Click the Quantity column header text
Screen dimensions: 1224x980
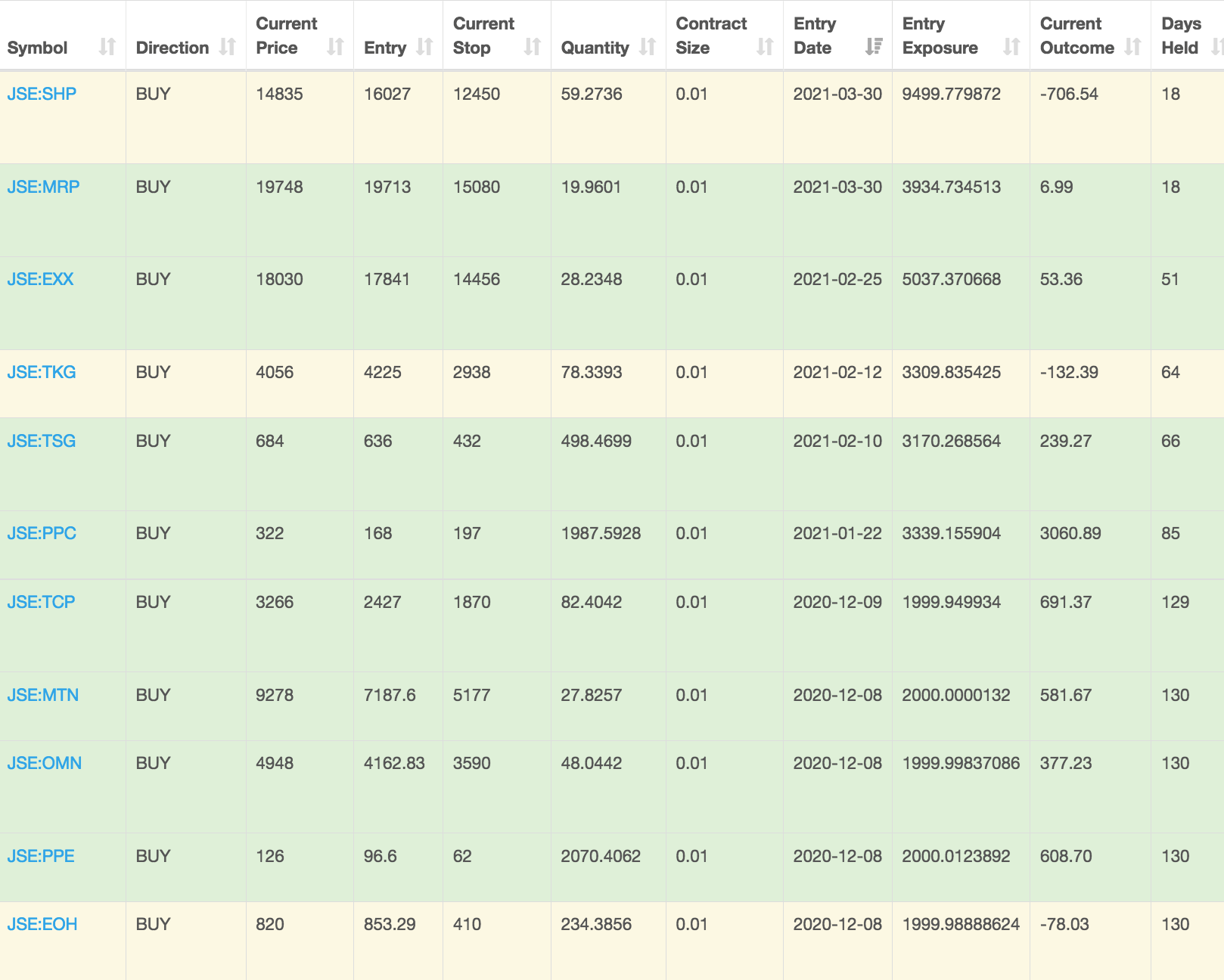pyautogui.click(x=595, y=48)
